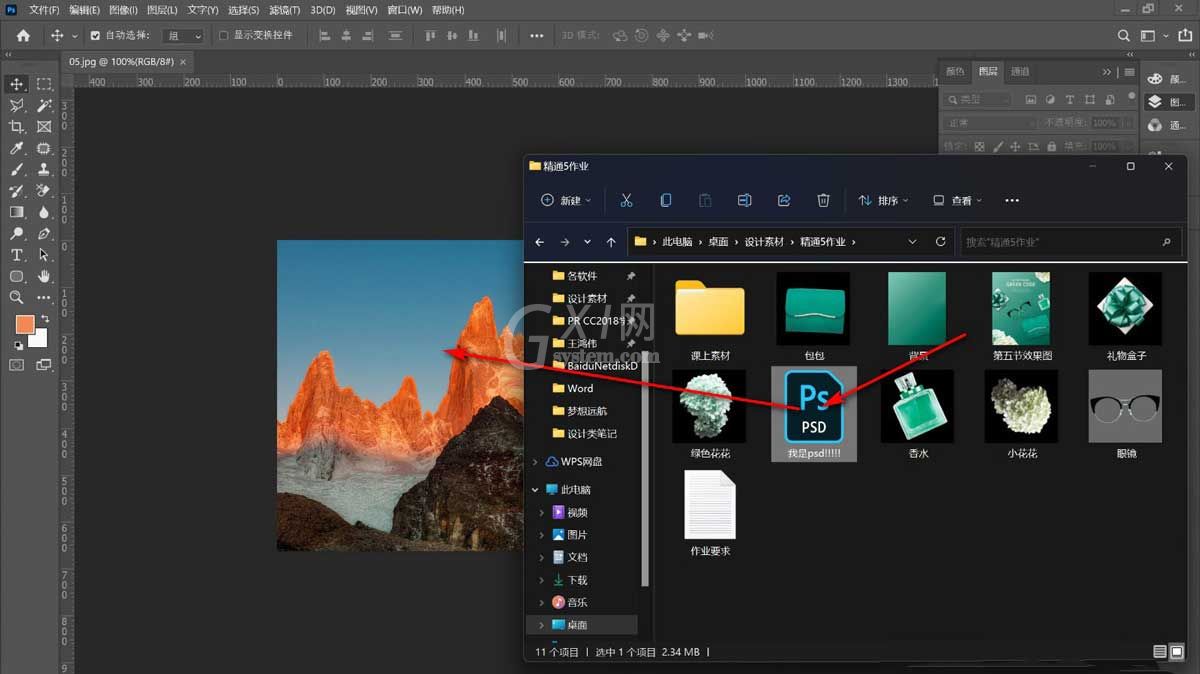Select the Clone Stamp tool

[44, 170]
